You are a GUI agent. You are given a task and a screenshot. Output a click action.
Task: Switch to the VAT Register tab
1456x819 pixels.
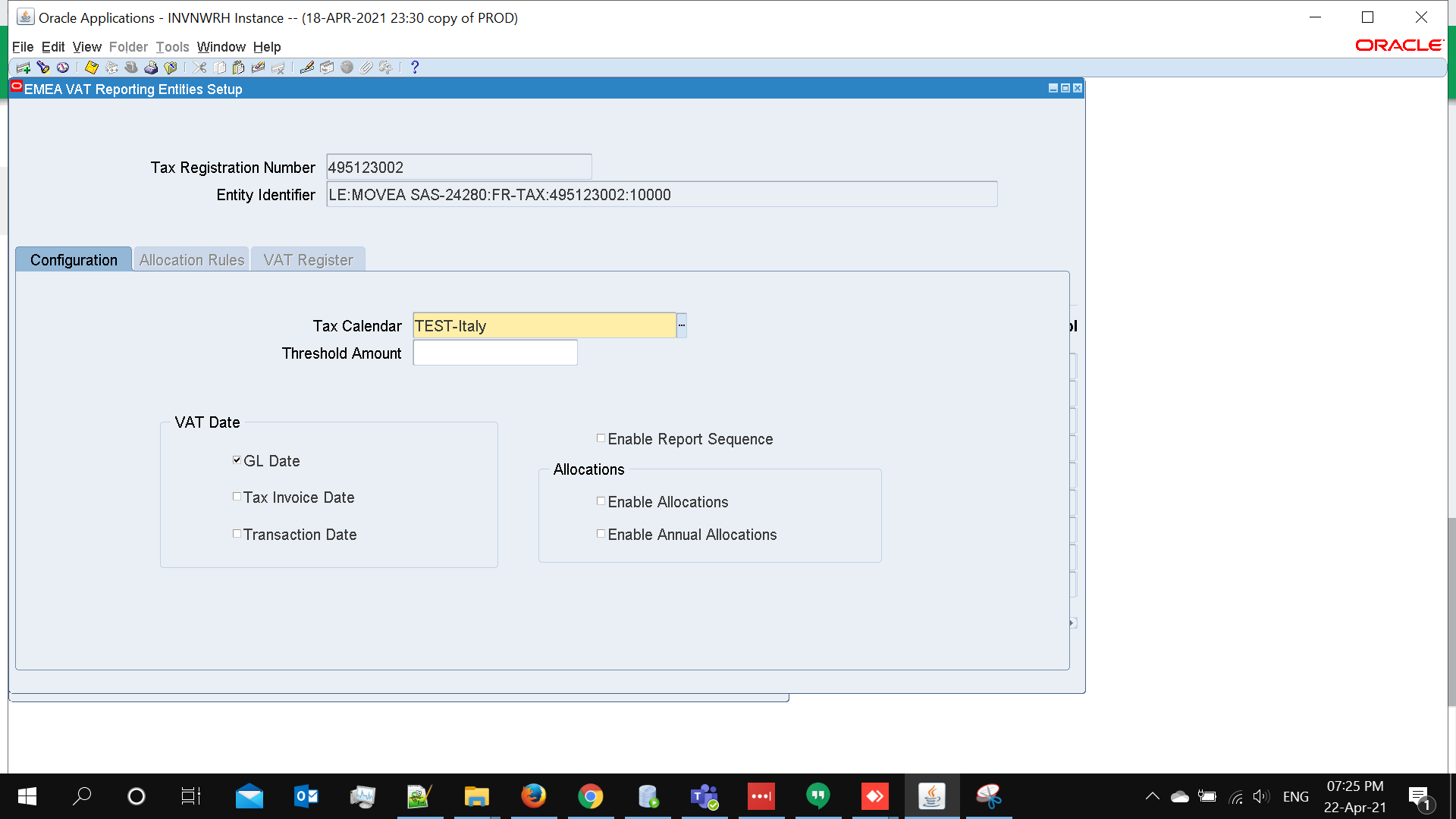tap(308, 259)
